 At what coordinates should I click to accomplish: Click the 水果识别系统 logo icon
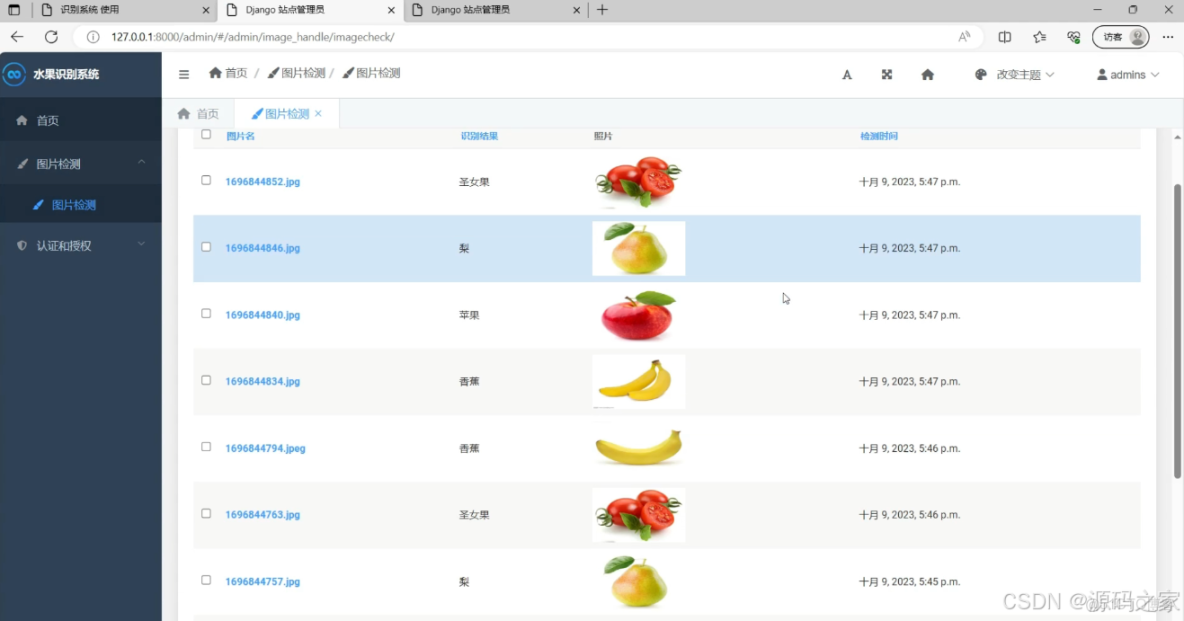click(x=14, y=73)
